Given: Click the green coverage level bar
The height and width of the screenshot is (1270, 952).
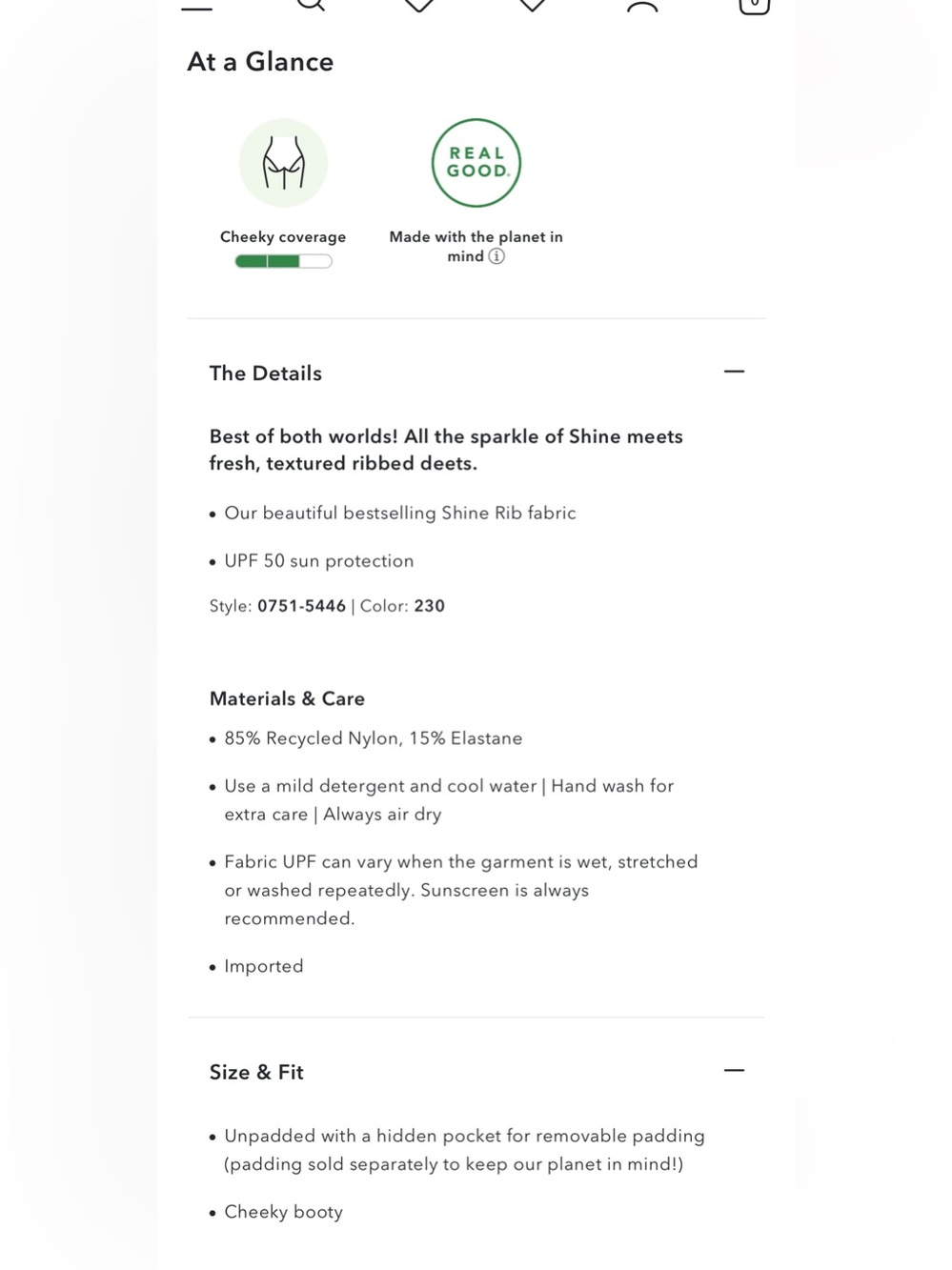Looking at the screenshot, I should point(283,261).
